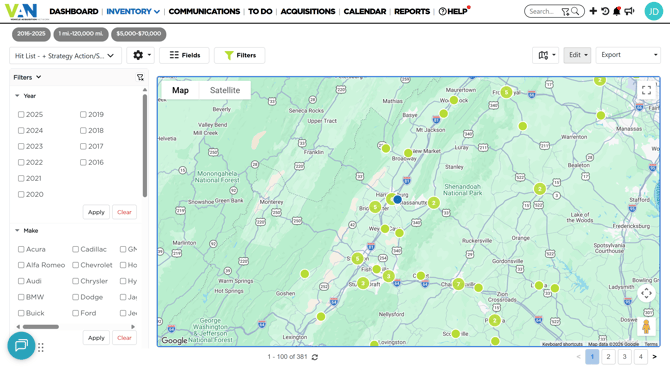Refresh the results count
Viewport: 670px width, 367px height.
point(315,357)
